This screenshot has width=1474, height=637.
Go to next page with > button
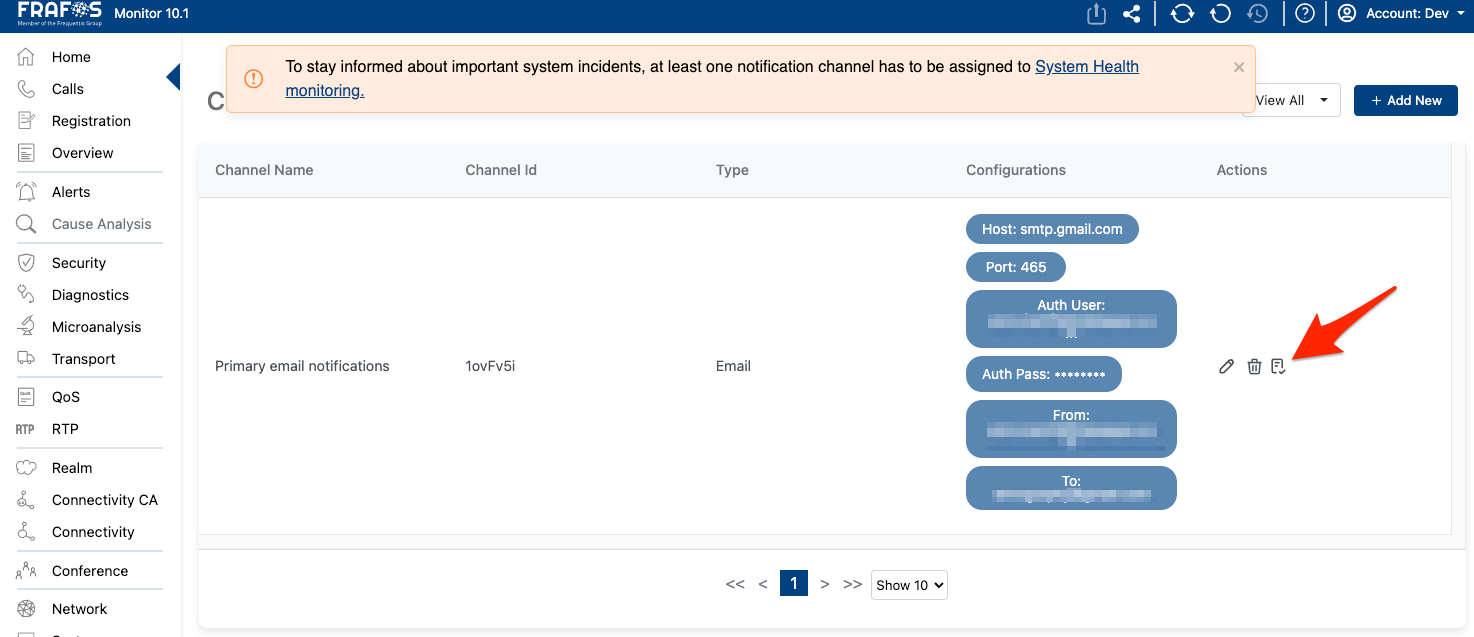coord(825,584)
